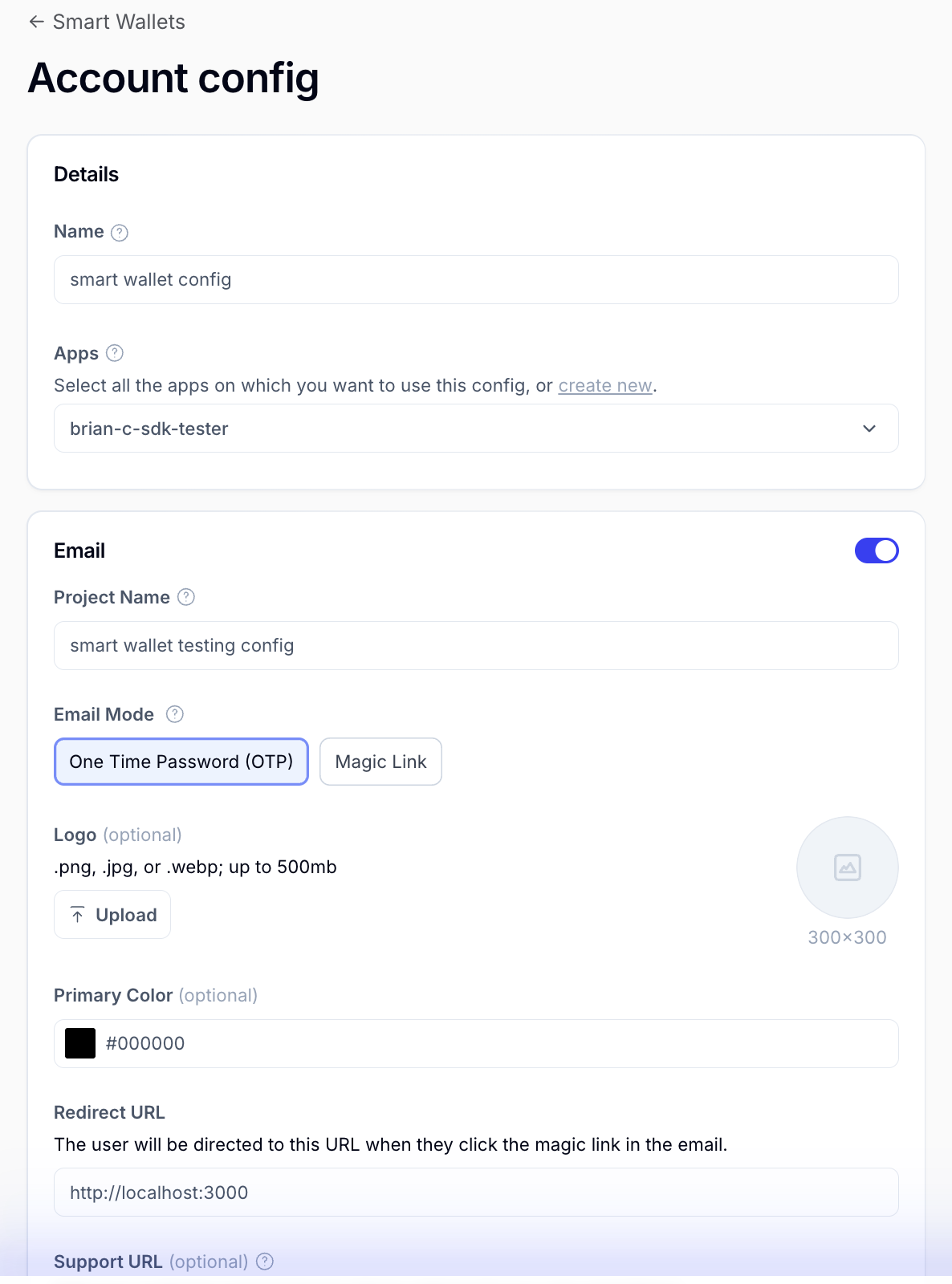Click the upload arrow icon in Upload button
The height and width of the screenshot is (1284, 952).
tap(78, 914)
